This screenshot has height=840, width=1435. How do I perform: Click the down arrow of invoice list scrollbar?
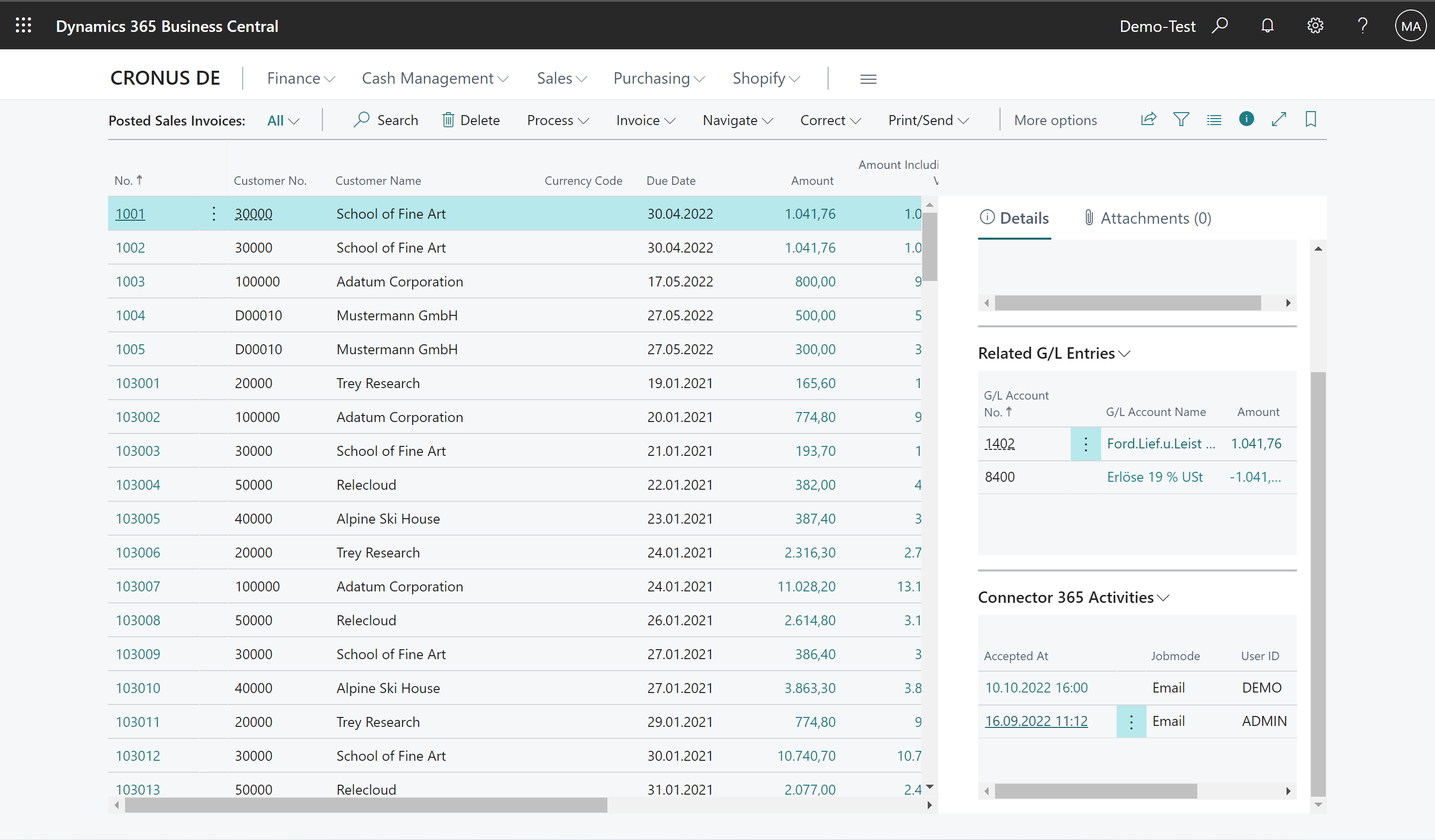pyautogui.click(x=929, y=787)
